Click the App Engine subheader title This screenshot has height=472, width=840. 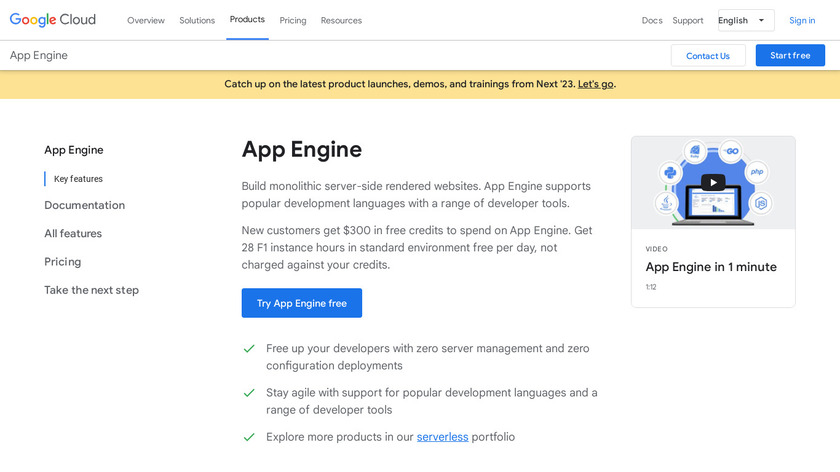[x=39, y=55]
